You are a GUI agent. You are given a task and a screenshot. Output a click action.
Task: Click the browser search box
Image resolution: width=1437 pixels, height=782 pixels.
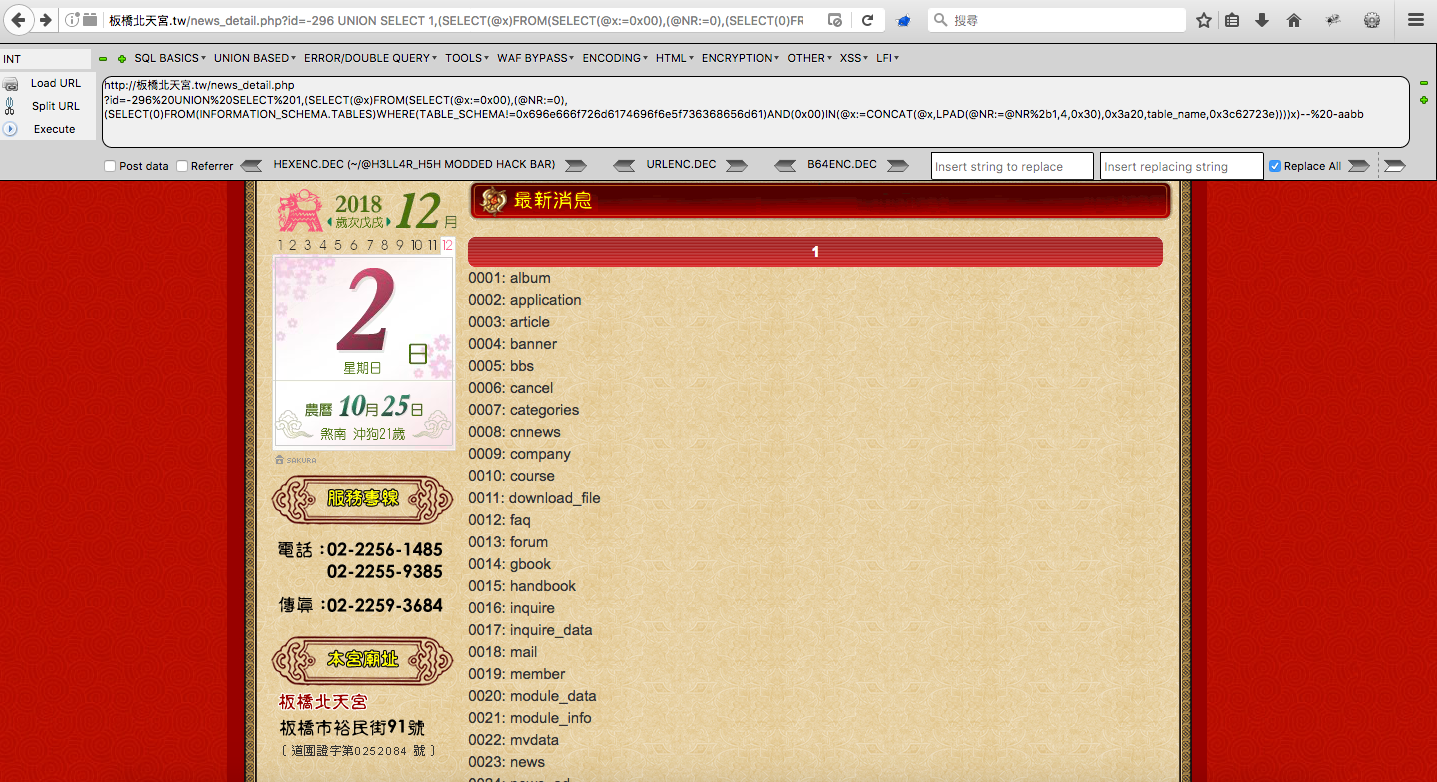pos(1057,20)
